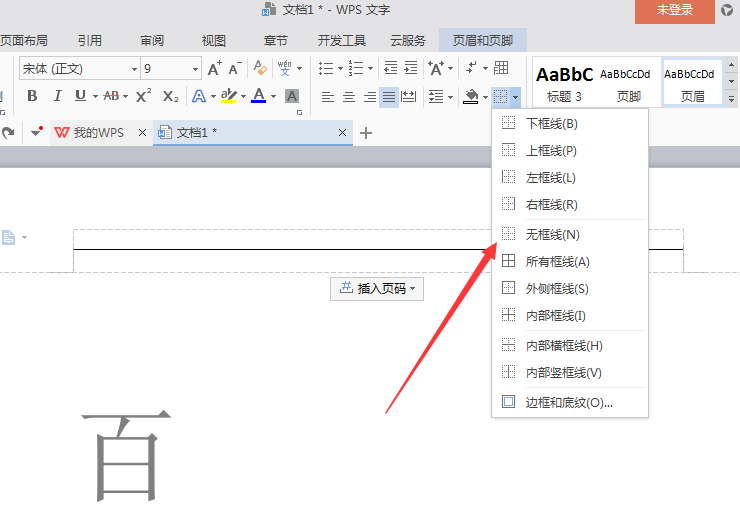Click the decrease indent icon
740x528 pixels.
(390, 69)
